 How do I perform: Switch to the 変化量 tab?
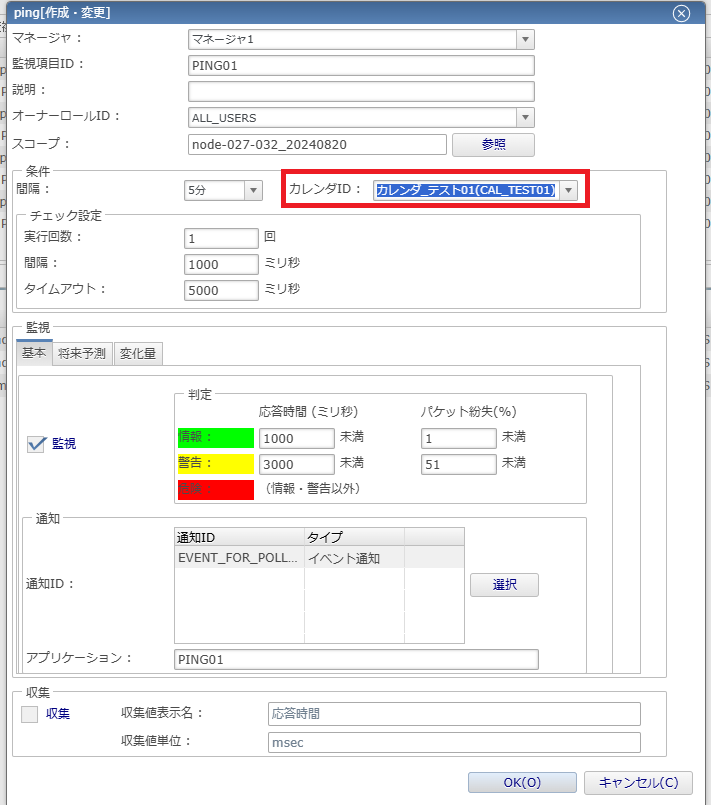pyautogui.click(x=139, y=353)
